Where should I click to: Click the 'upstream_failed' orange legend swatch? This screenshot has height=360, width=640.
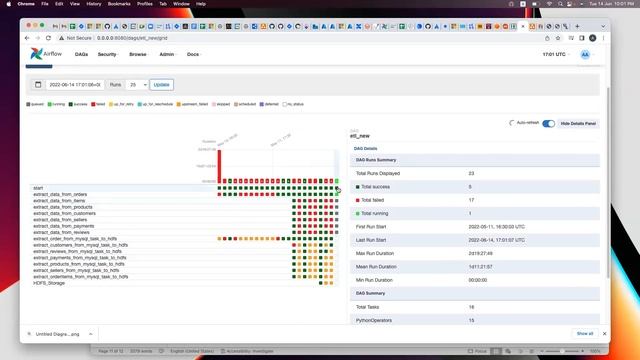pos(179,104)
